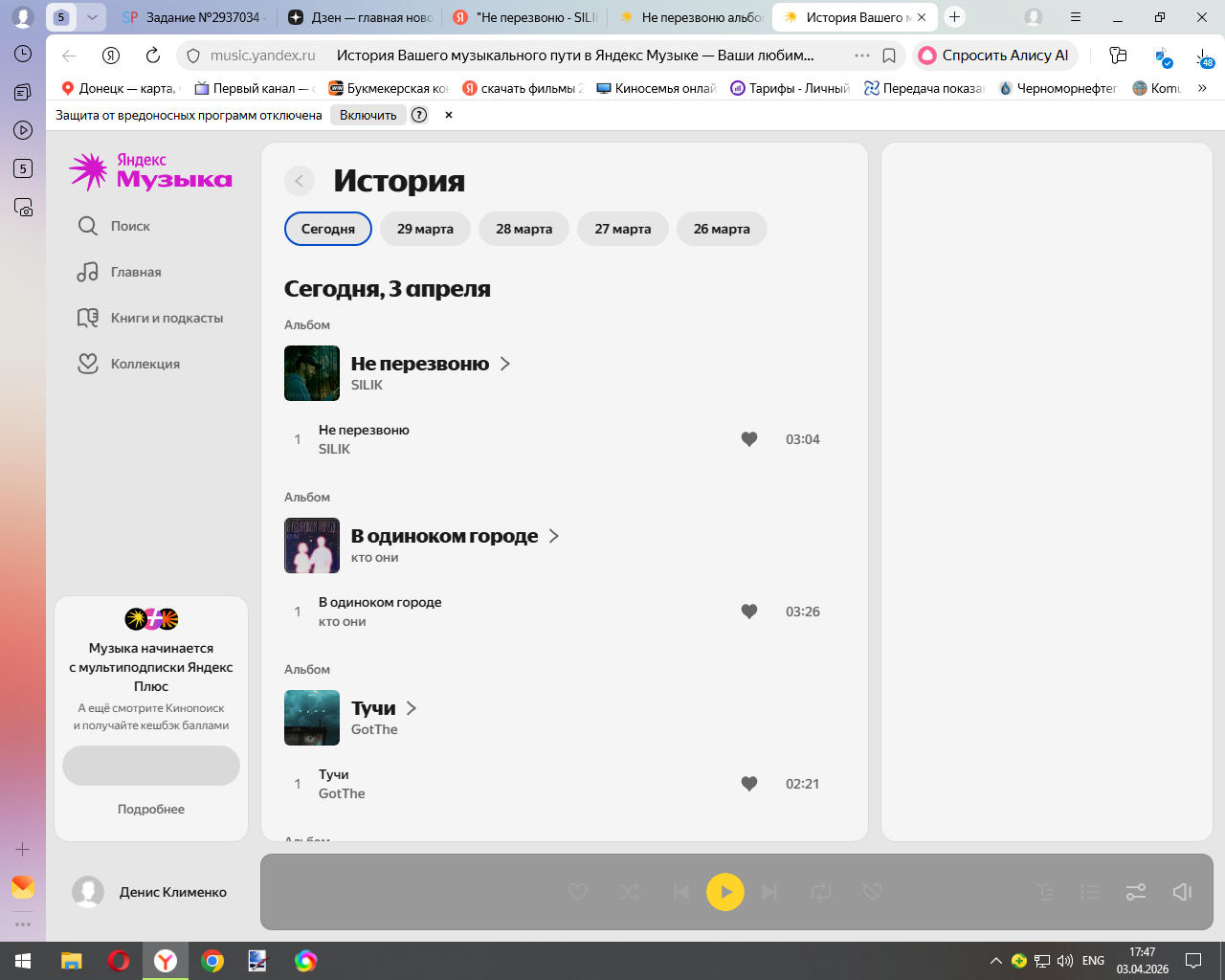Screen dimensions: 1225x980
Task: Show hidden system tray icons
Action: (x=996, y=961)
